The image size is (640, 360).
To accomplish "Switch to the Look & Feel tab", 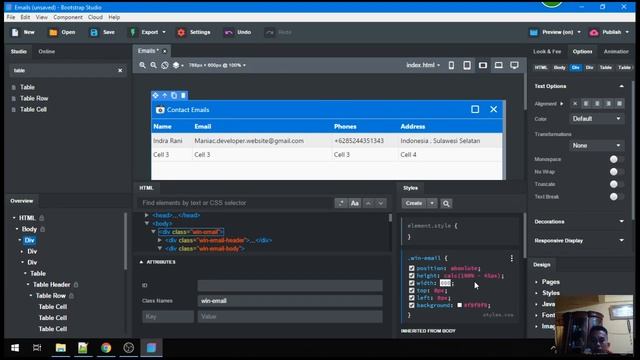I will coord(547,51).
